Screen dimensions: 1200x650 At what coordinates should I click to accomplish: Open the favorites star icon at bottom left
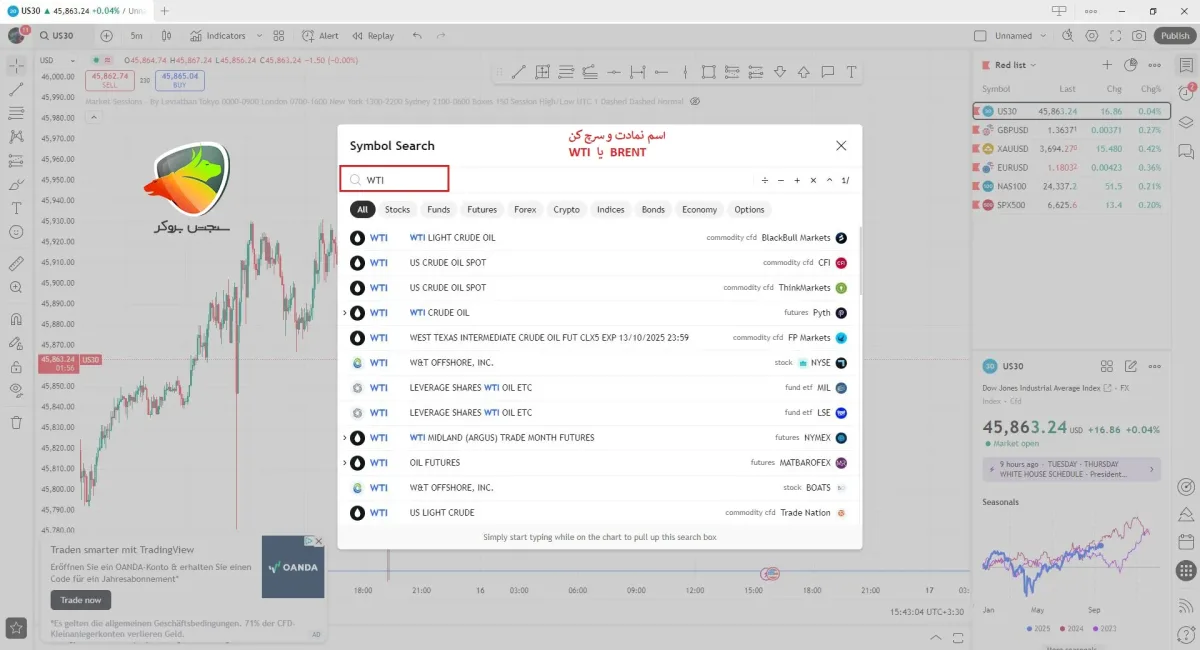[16, 628]
